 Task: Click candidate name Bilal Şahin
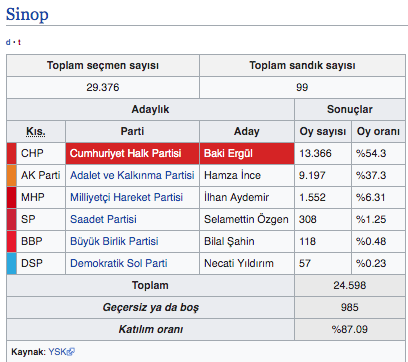point(229,241)
